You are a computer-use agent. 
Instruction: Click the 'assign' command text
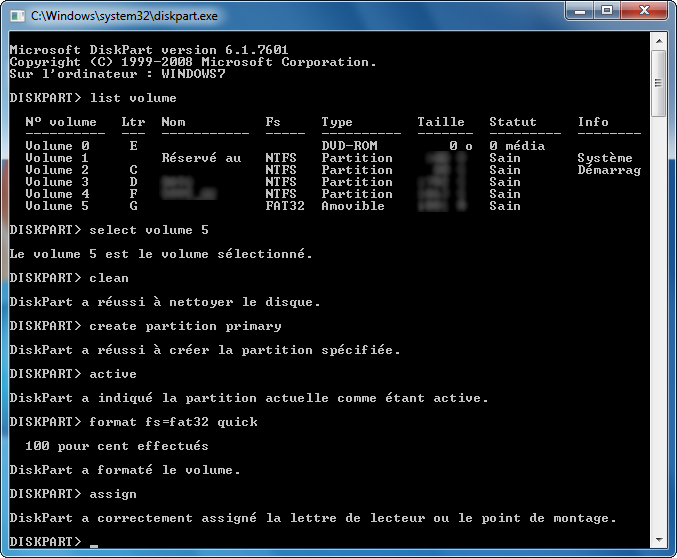(113, 494)
